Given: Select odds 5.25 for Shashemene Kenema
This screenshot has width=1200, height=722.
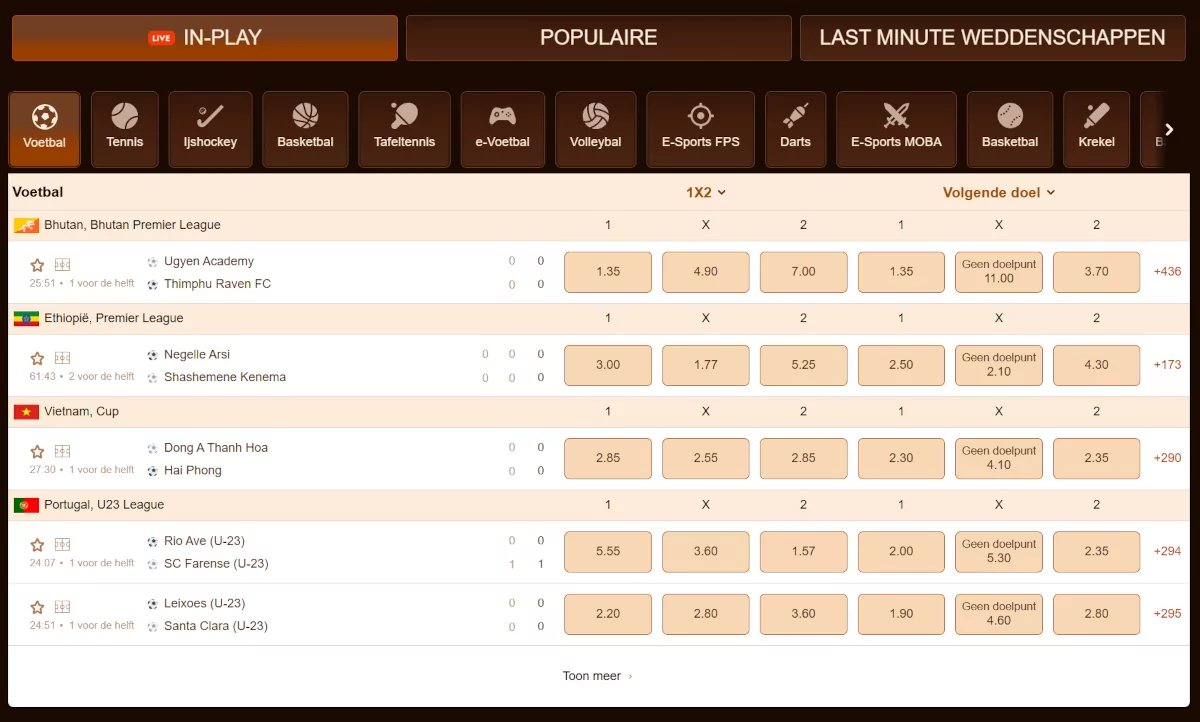Looking at the screenshot, I should click(803, 365).
